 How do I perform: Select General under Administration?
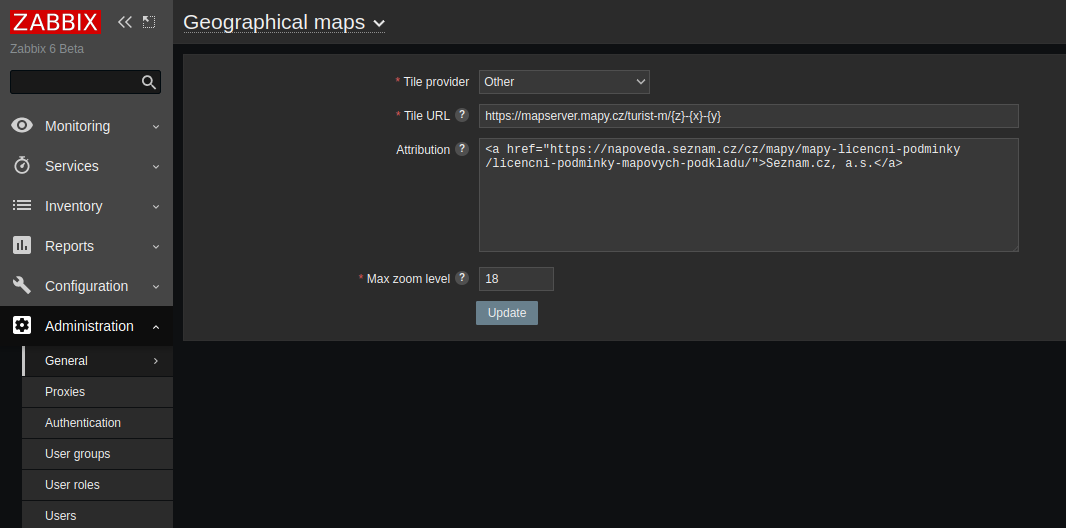(98, 361)
